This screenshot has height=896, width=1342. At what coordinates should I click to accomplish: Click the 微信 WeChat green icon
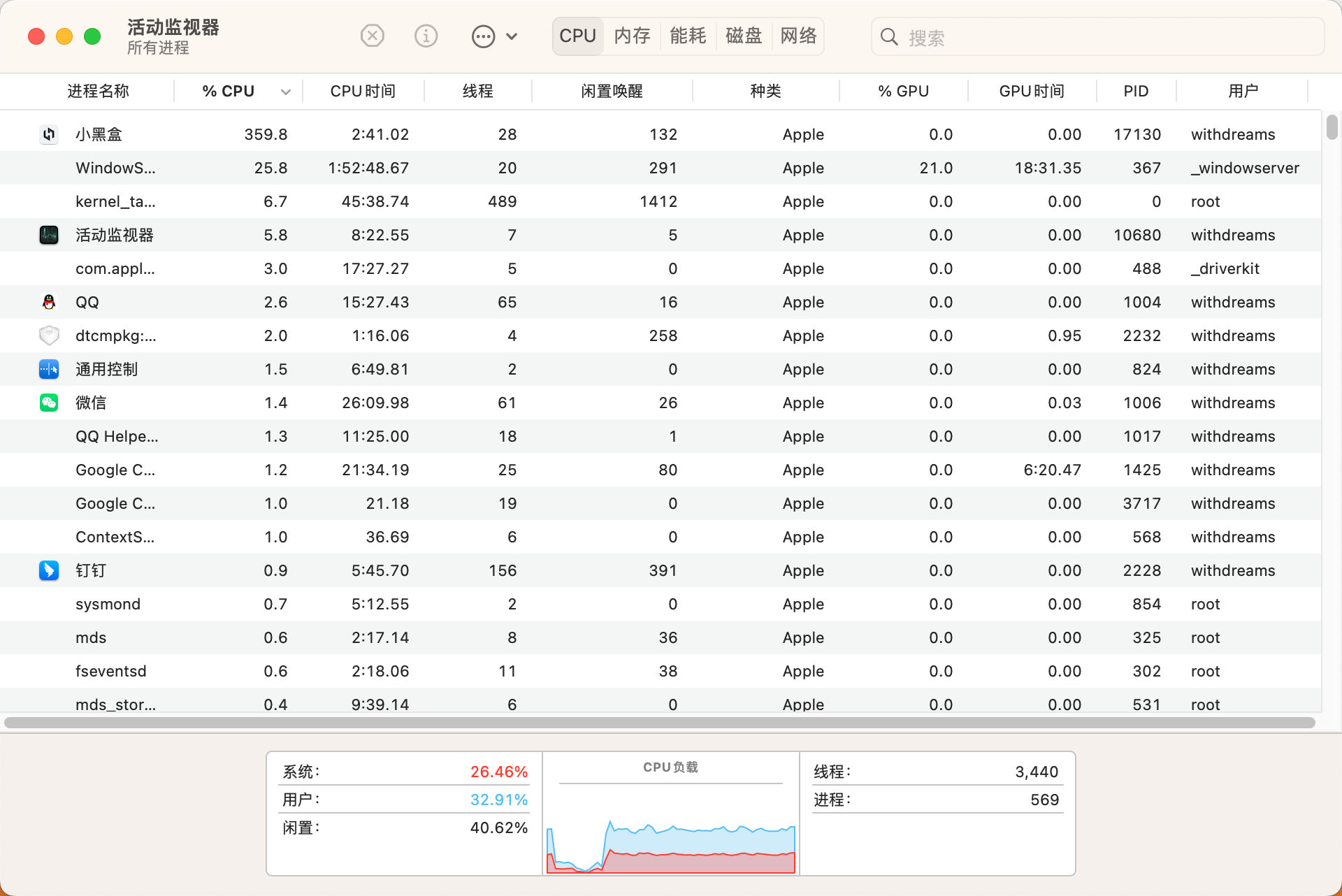(49, 403)
